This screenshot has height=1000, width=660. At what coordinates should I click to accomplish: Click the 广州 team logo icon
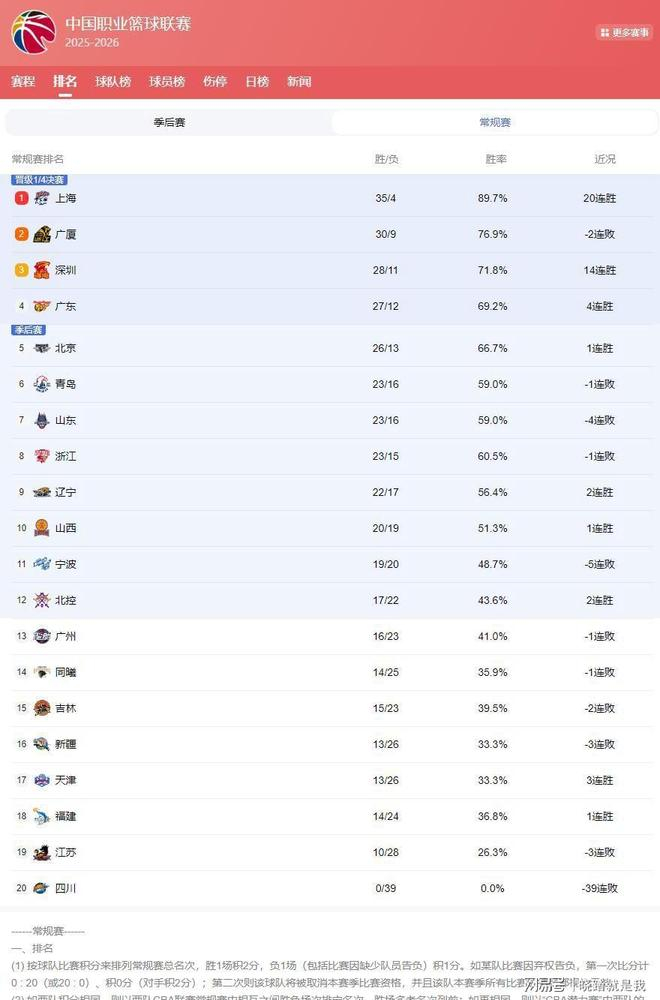41,636
